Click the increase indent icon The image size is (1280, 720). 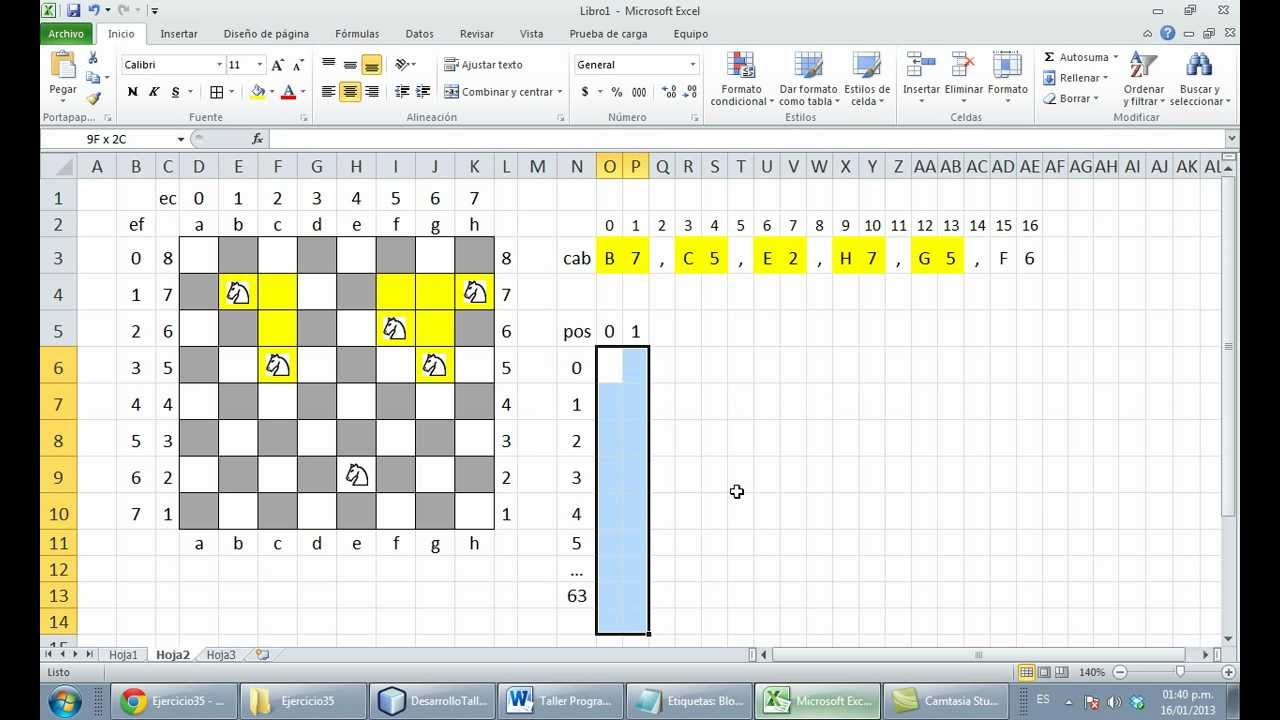424,92
